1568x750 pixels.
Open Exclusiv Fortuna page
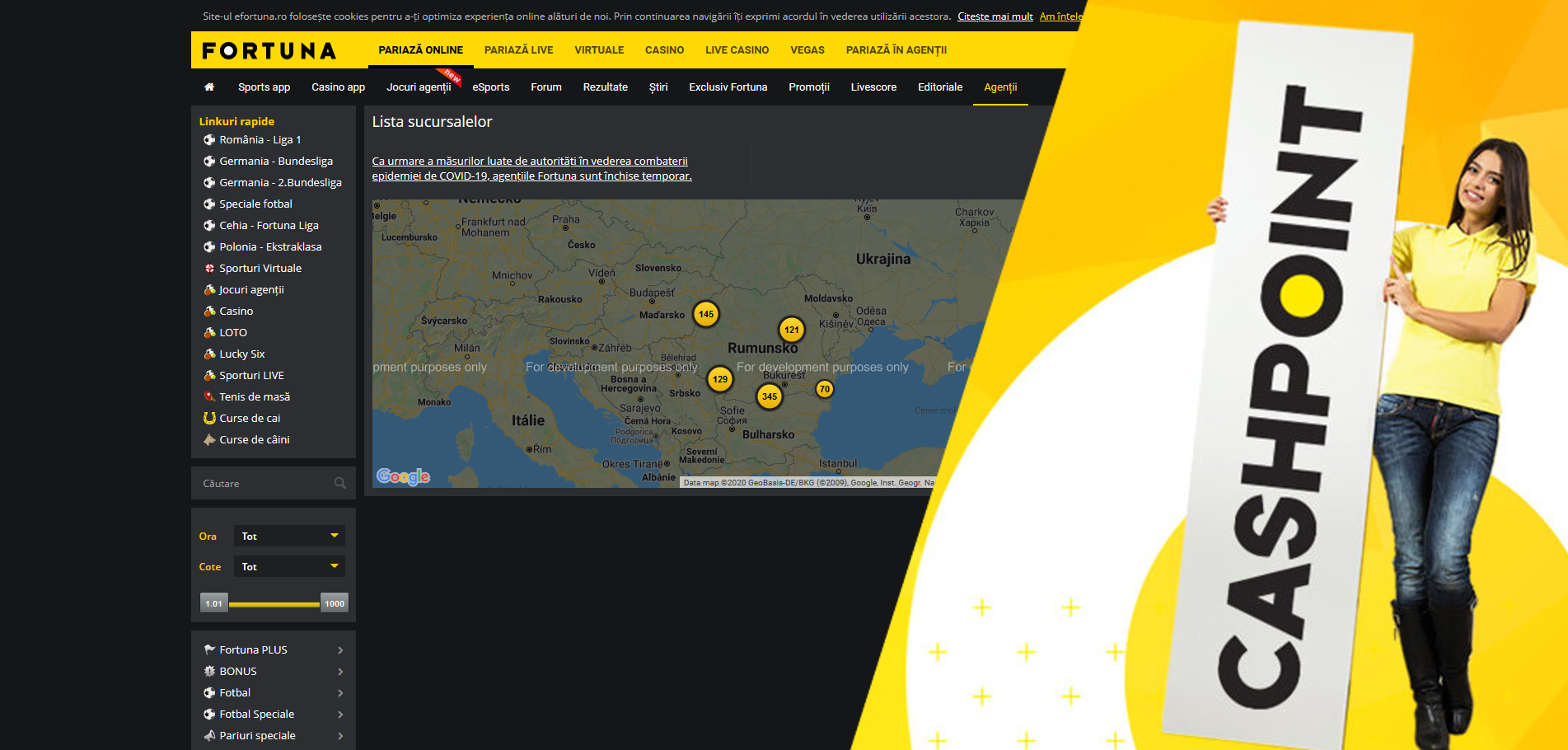click(x=728, y=87)
